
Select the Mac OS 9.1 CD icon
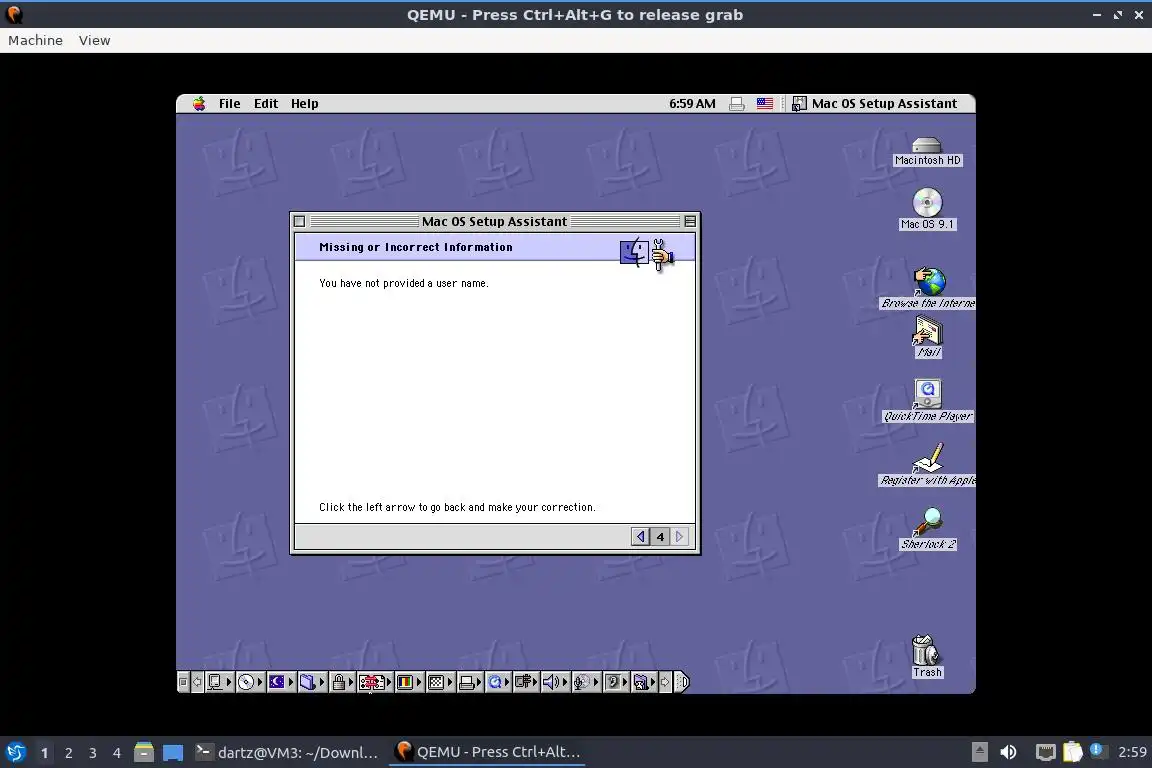[927, 209]
